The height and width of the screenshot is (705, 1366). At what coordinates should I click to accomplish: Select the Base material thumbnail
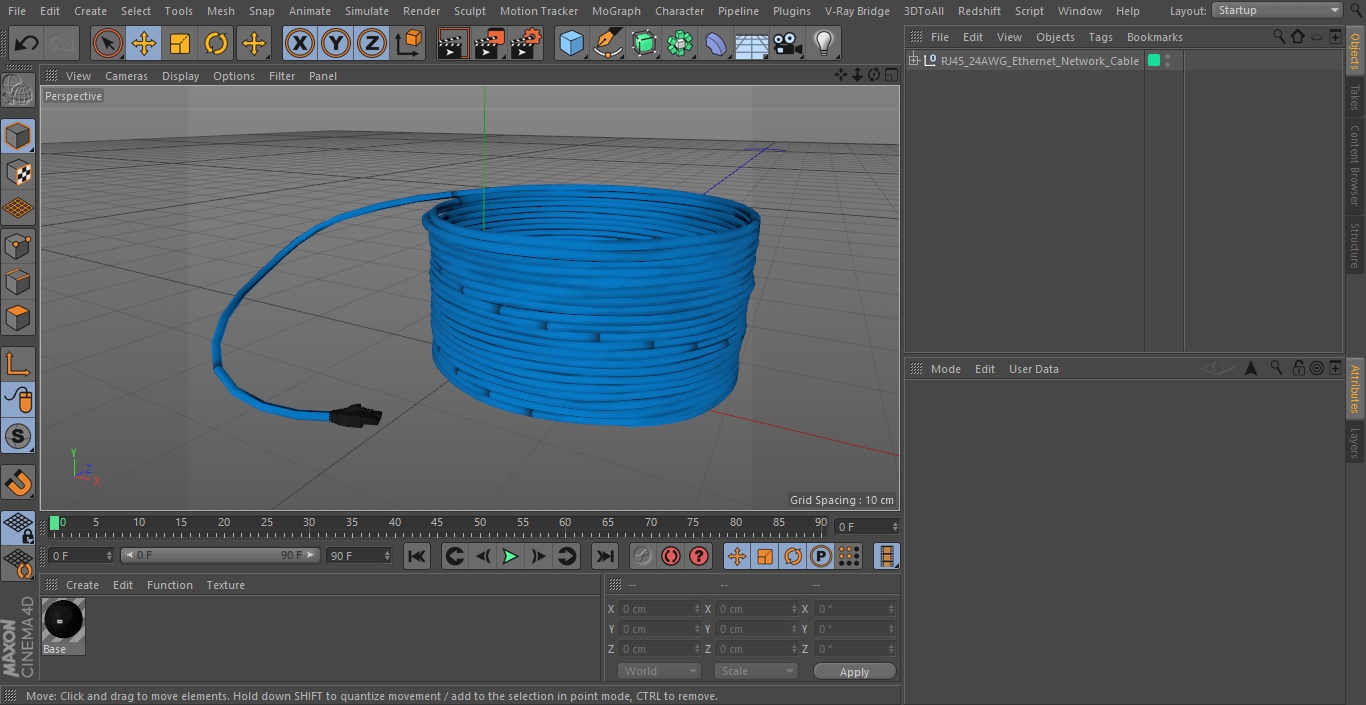(x=64, y=621)
